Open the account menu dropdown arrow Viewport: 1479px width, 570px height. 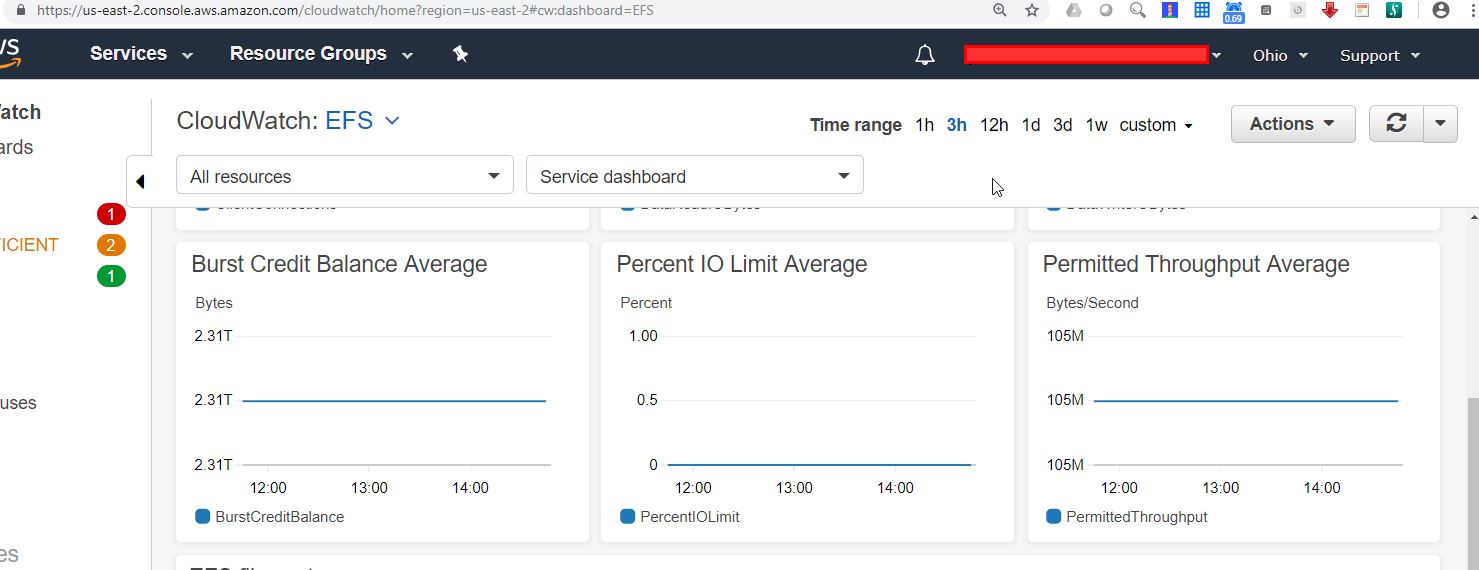[x=1216, y=56]
